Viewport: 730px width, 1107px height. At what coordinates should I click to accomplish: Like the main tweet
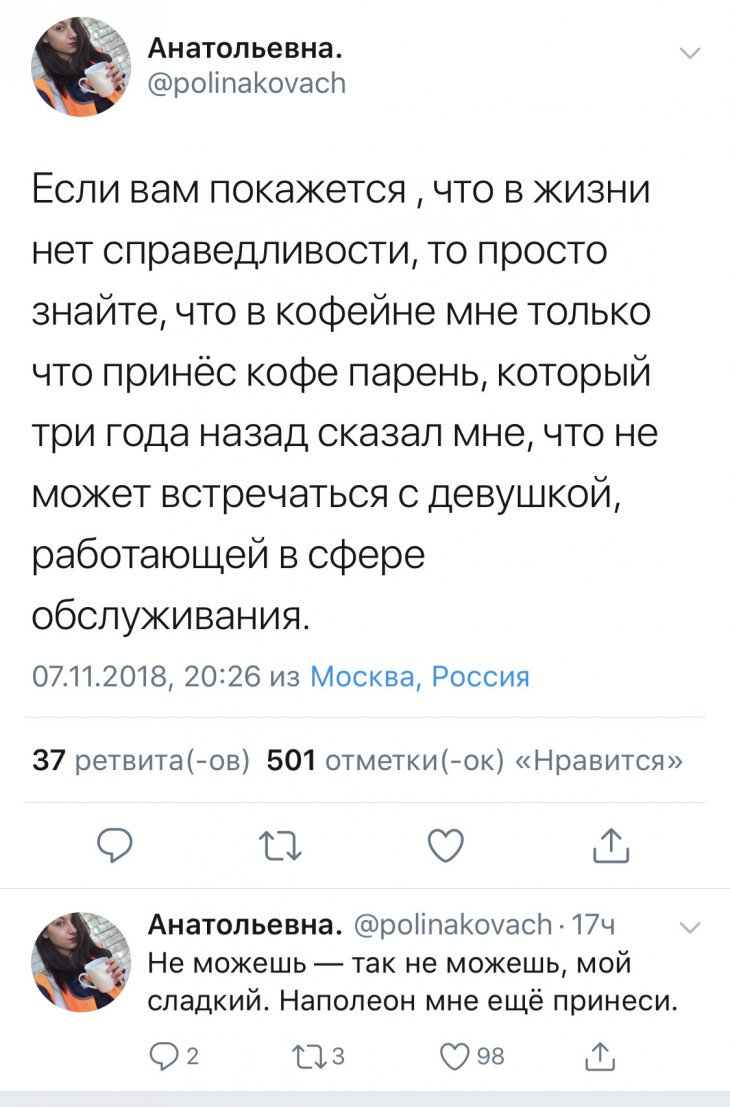click(x=446, y=845)
